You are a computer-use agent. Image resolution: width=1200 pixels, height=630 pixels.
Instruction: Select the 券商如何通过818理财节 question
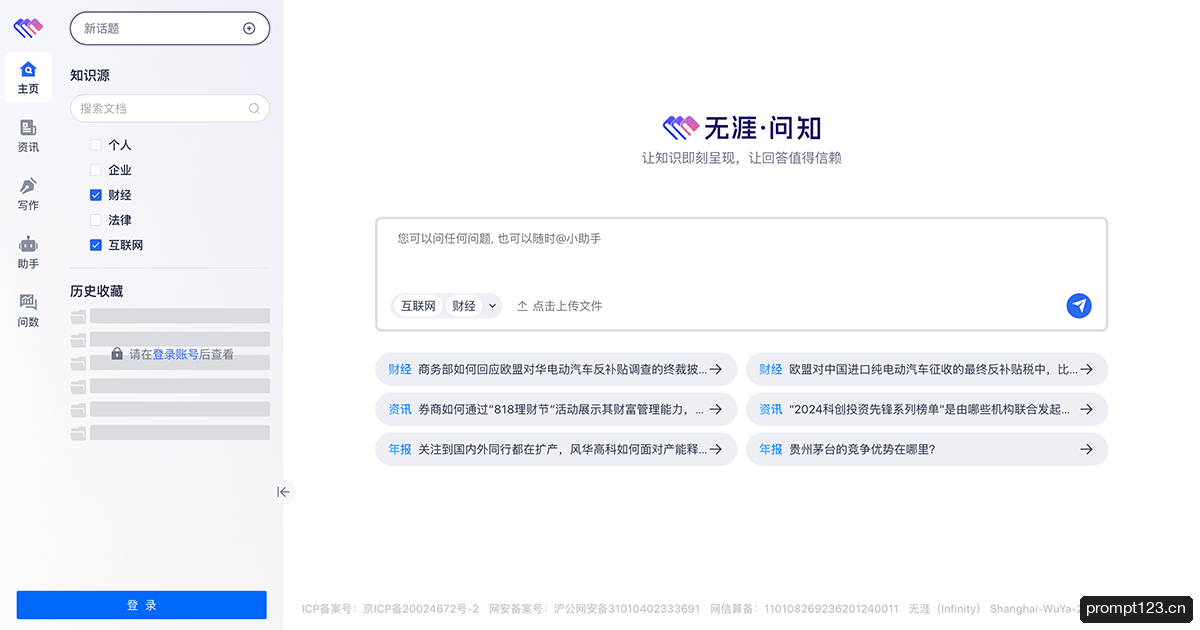pos(556,409)
